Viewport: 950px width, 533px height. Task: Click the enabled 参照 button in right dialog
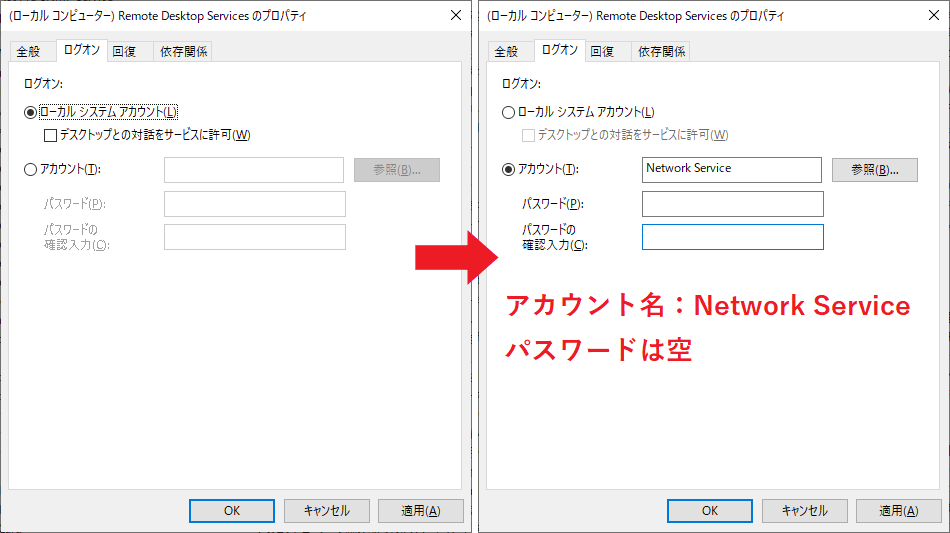tap(874, 170)
